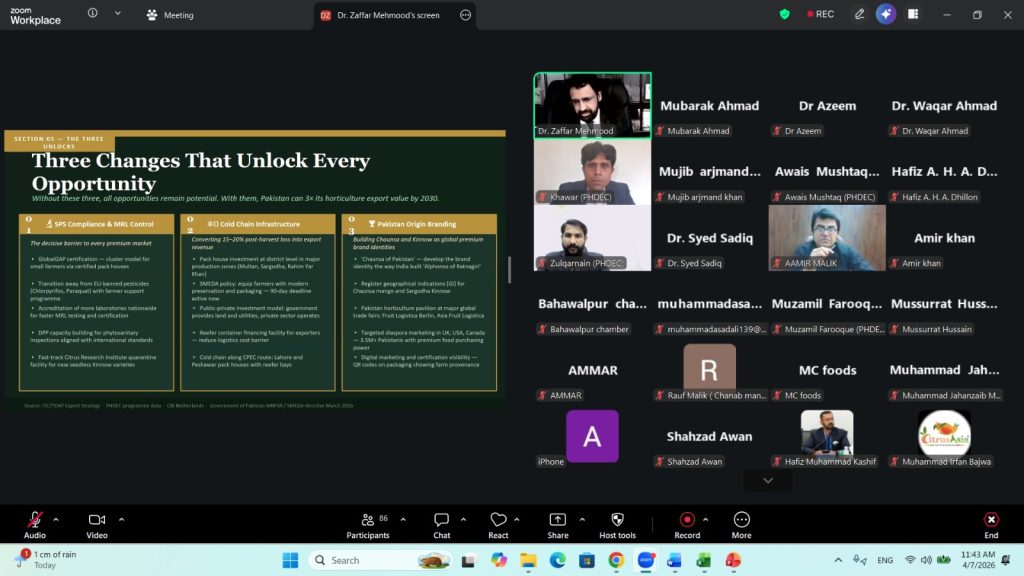Click the green encryption shield icon
This screenshot has height=576, width=1024.
(x=785, y=14)
